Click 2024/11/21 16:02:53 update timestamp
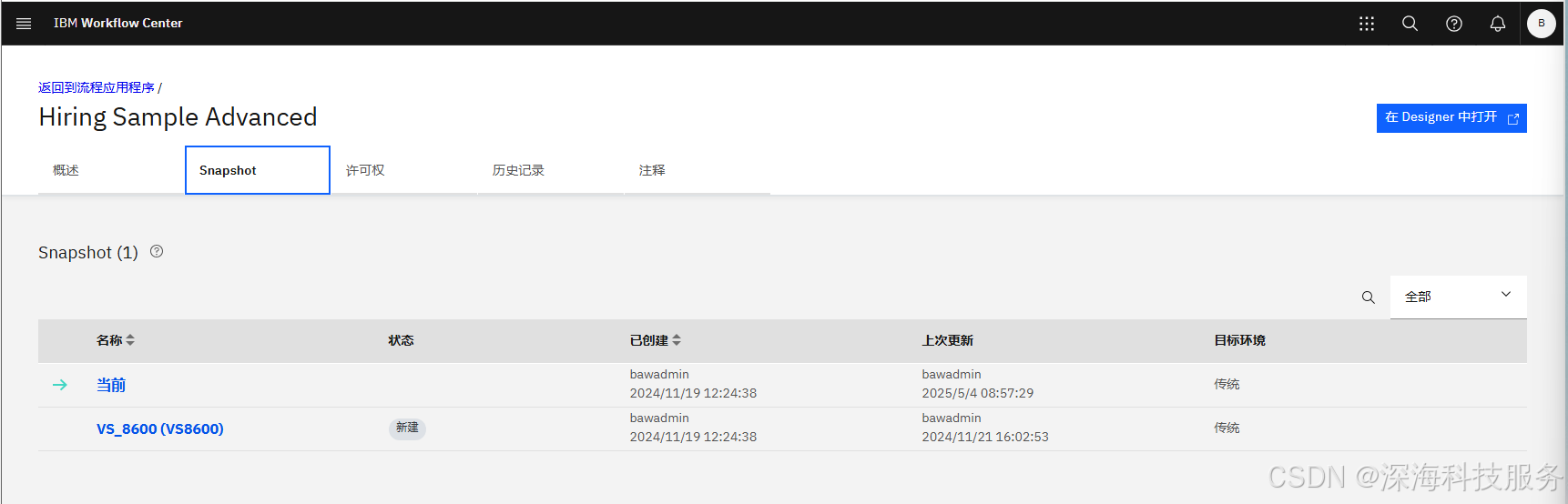The width and height of the screenshot is (1568, 504). click(985, 437)
